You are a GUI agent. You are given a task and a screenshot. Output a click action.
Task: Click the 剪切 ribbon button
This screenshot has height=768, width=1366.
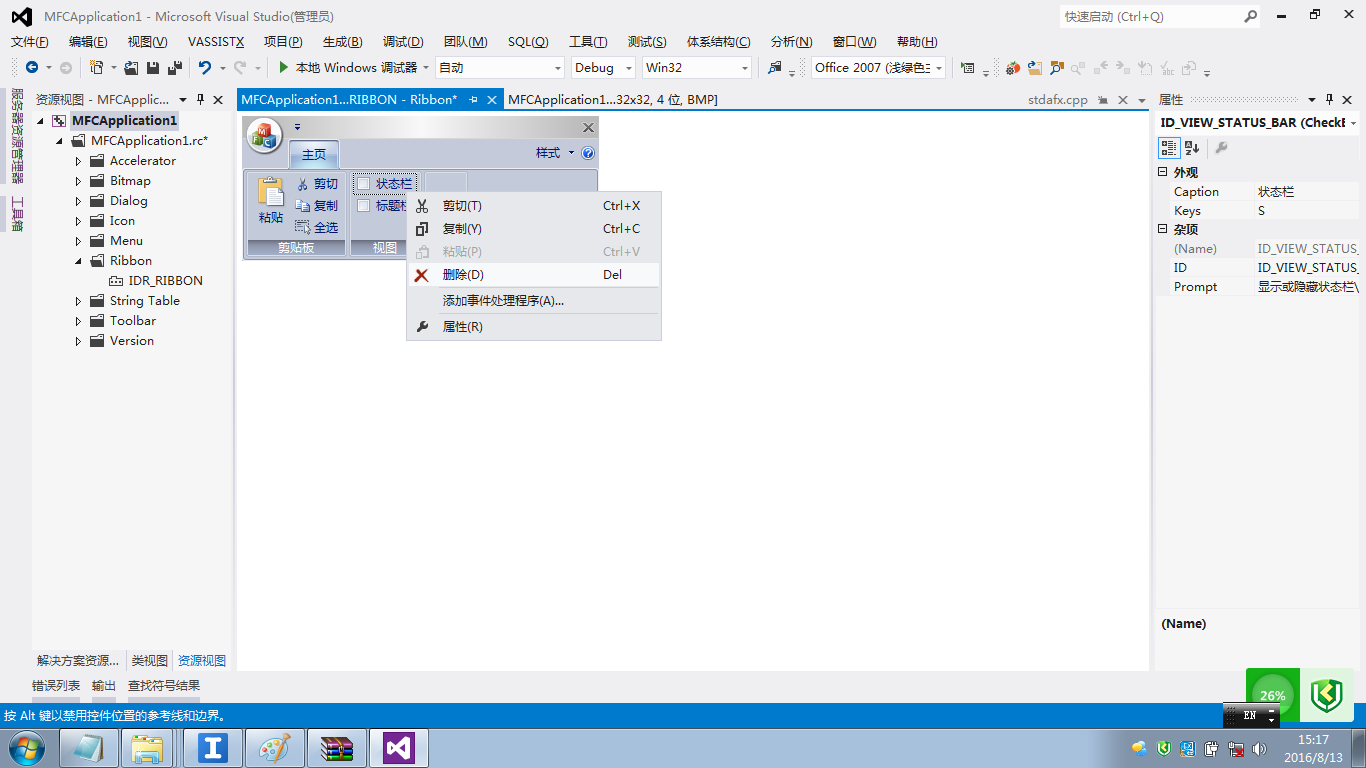[x=318, y=184]
